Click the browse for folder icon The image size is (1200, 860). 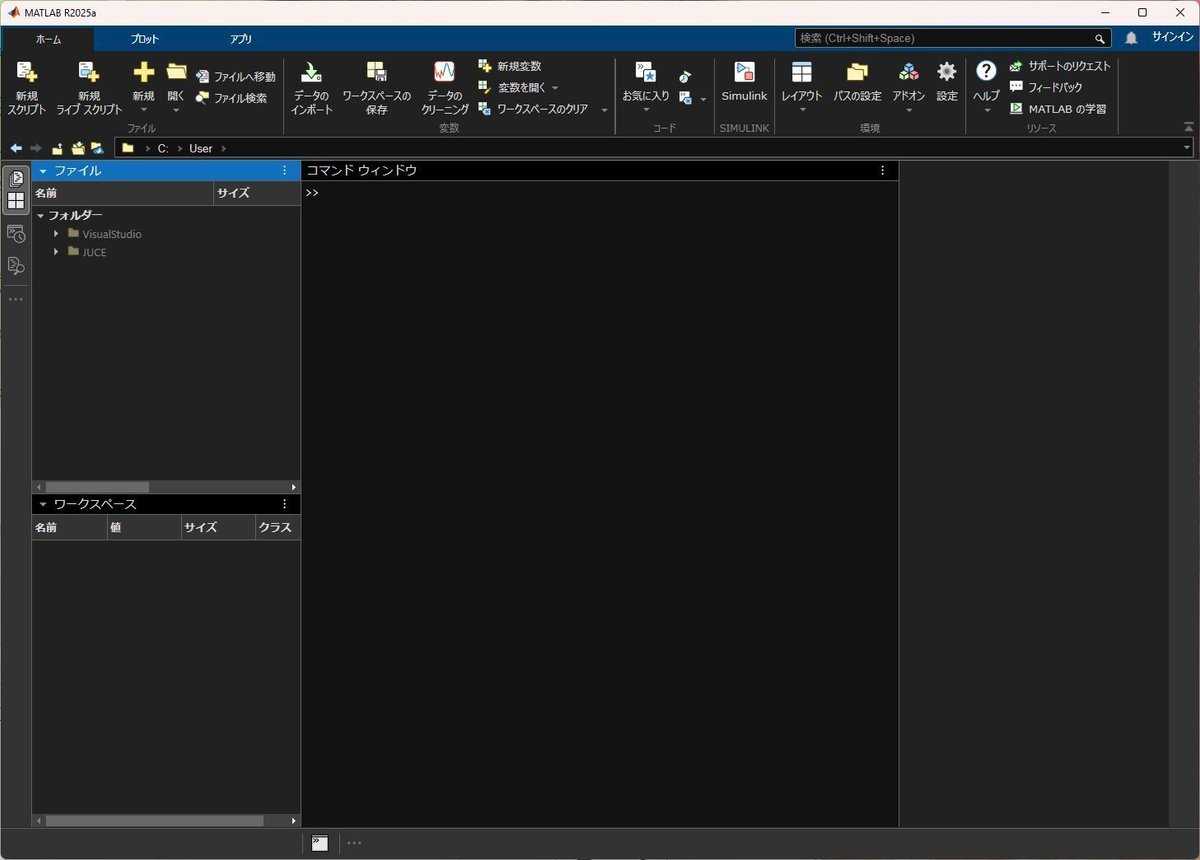[78, 148]
